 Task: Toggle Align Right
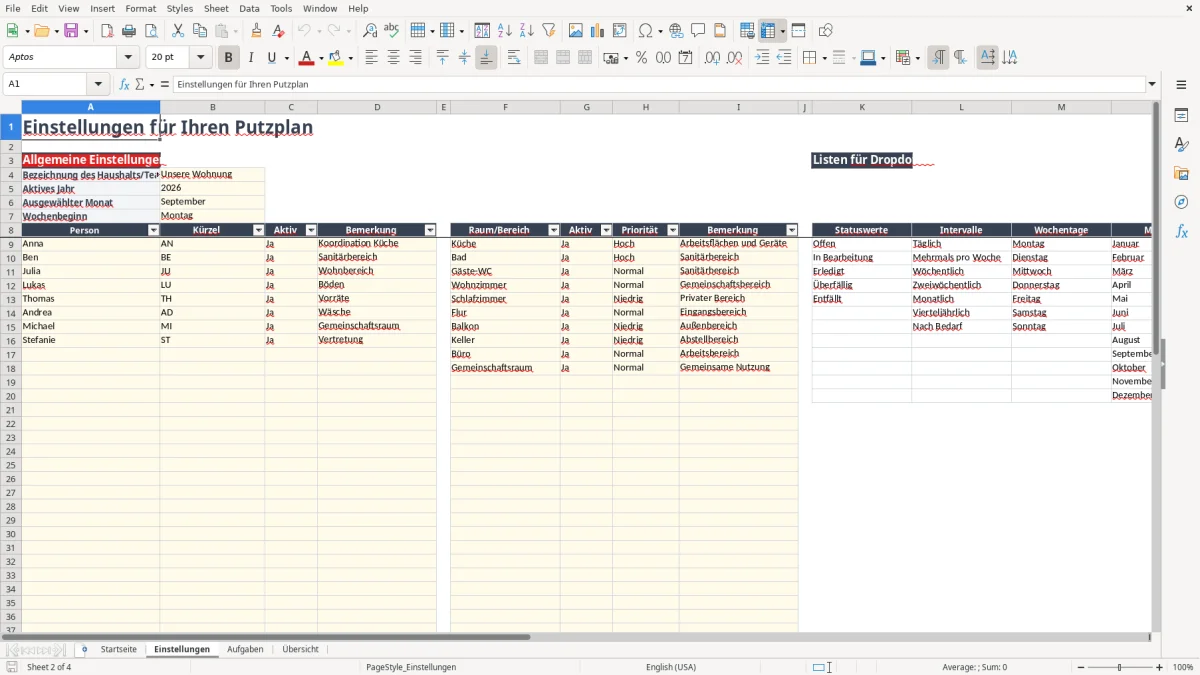(x=416, y=58)
